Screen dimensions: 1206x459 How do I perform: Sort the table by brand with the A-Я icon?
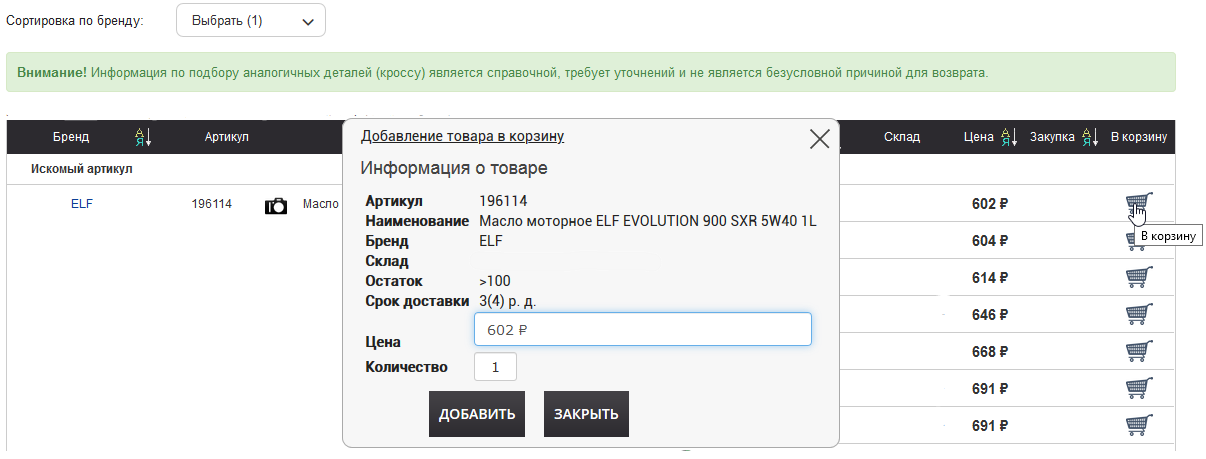[142, 137]
